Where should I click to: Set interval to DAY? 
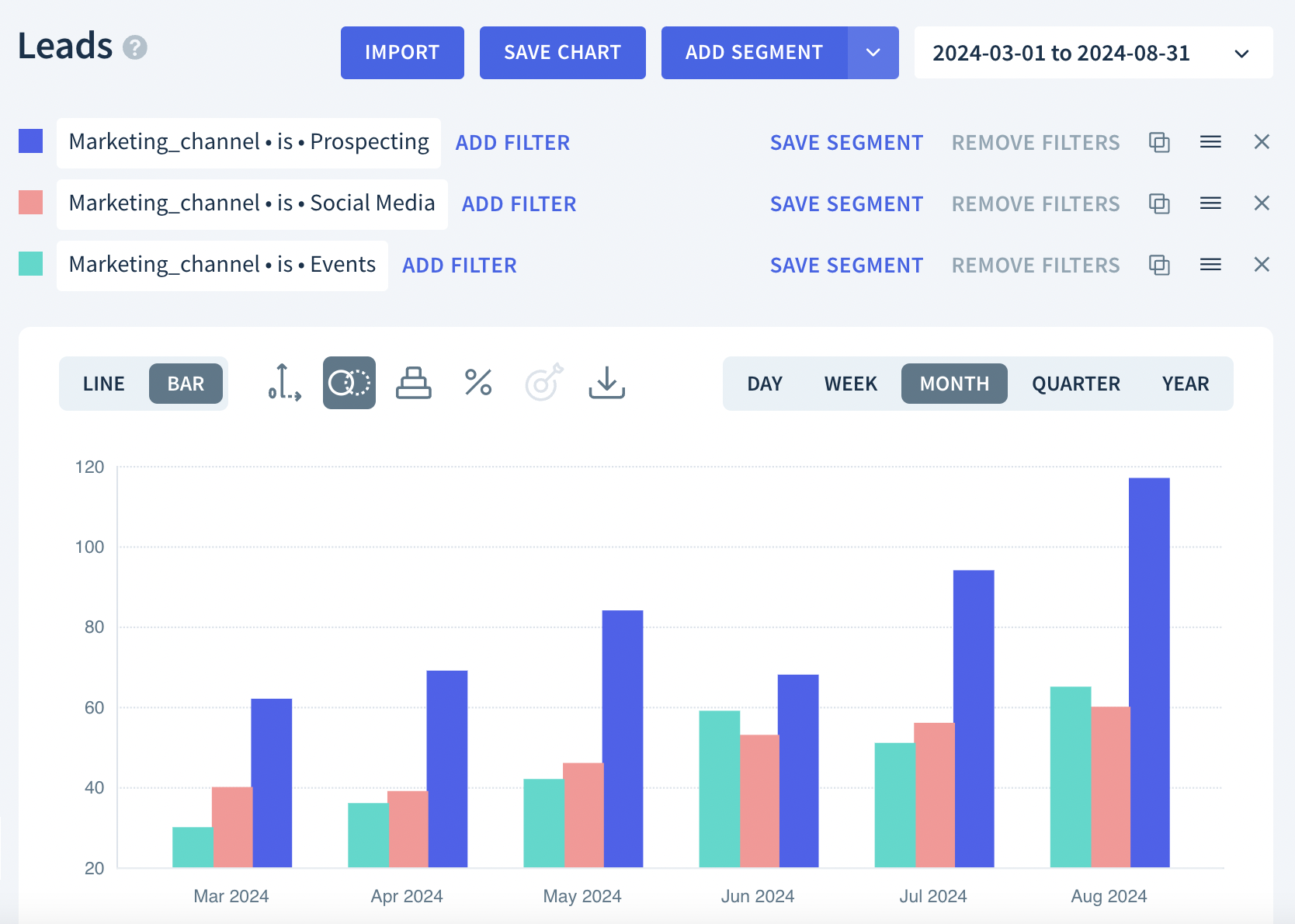click(x=765, y=384)
